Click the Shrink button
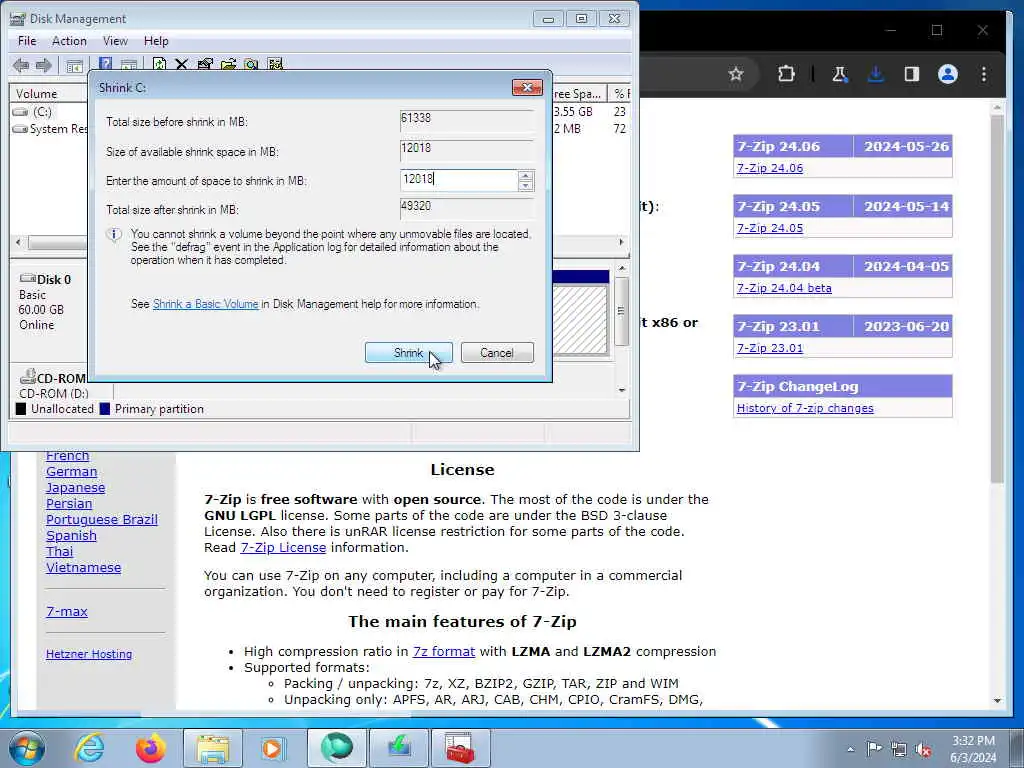 tap(409, 353)
